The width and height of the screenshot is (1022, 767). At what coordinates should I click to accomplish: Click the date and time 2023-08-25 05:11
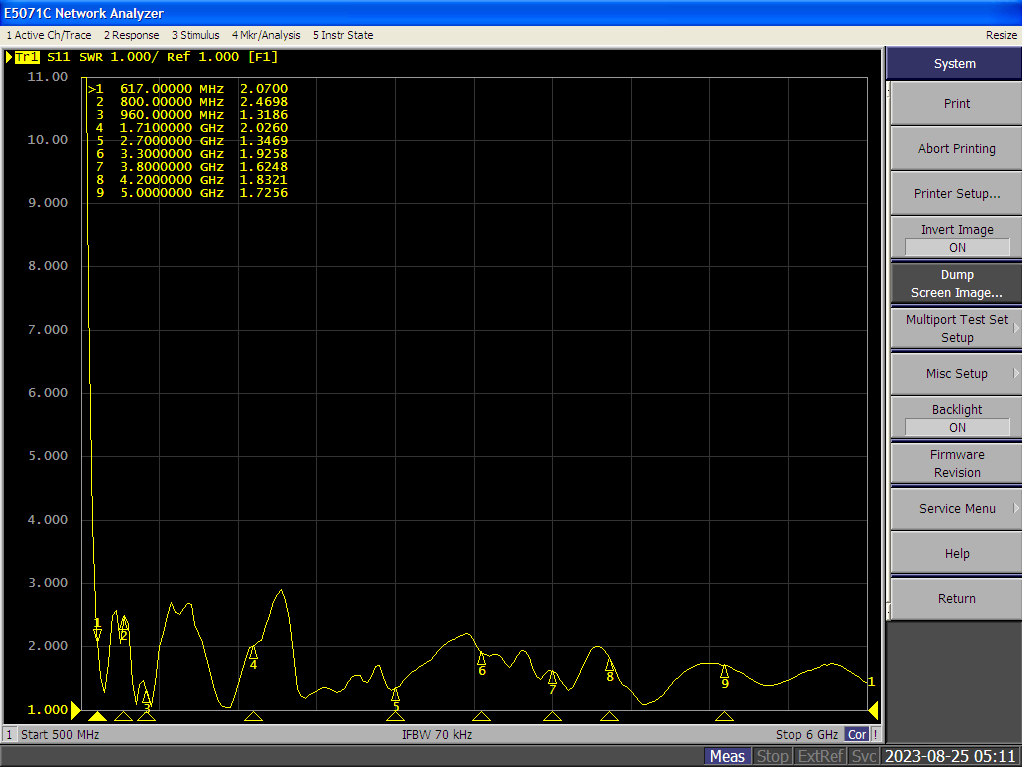coord(950,756)
